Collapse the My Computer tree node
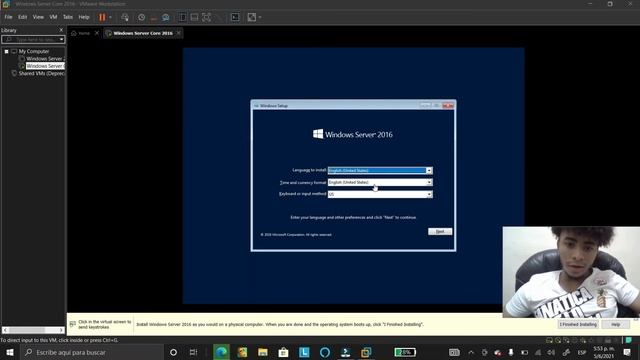 coord(7,51)
